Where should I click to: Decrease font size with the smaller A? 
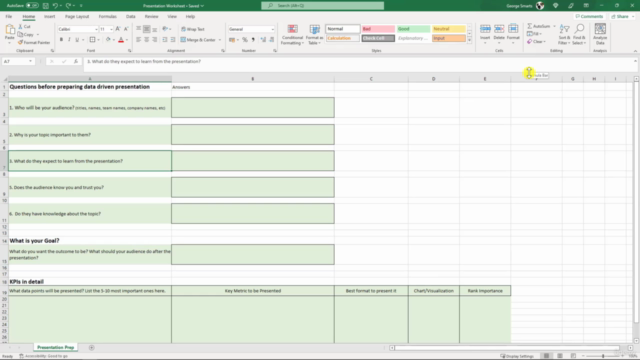pyautogui.click(x=126, y=29)
